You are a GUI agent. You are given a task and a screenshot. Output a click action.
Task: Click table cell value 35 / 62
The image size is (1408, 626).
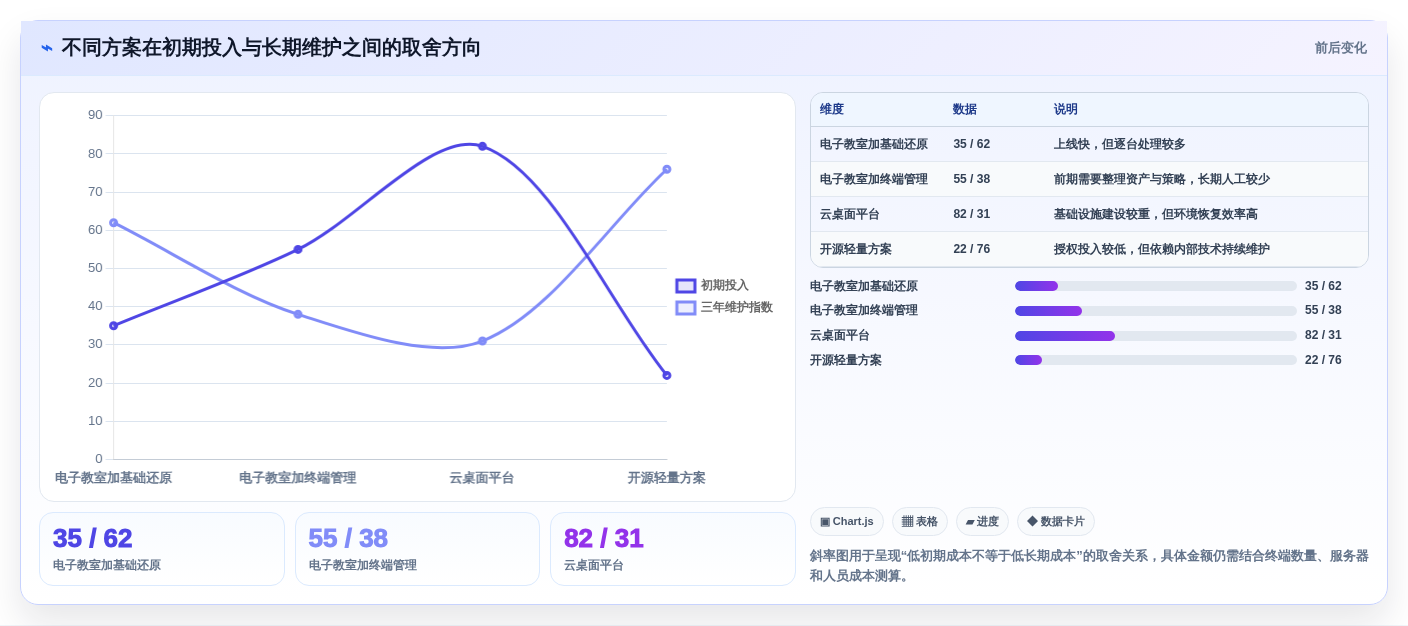click(971, 144)
